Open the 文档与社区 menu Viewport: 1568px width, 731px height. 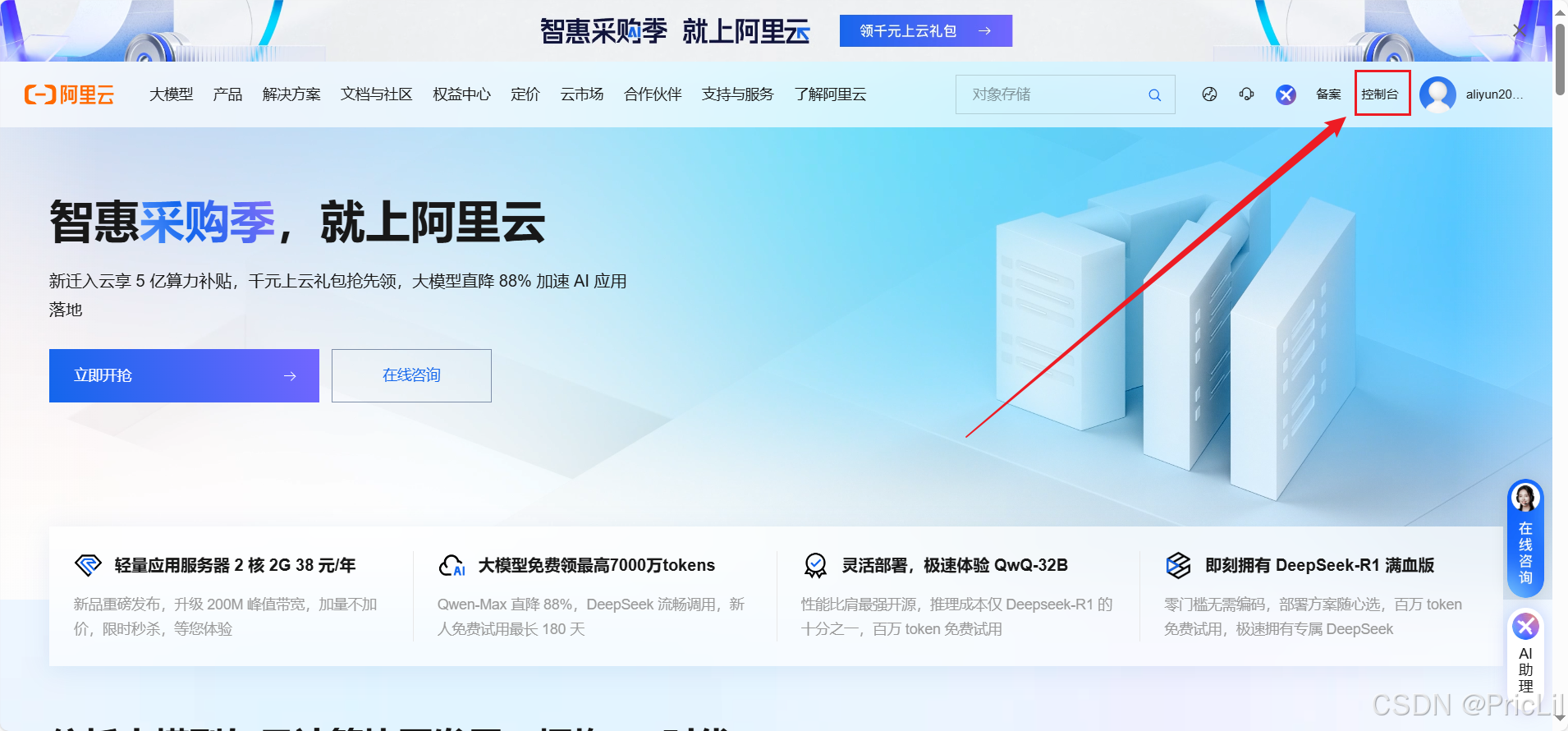[x=377, y=94]
